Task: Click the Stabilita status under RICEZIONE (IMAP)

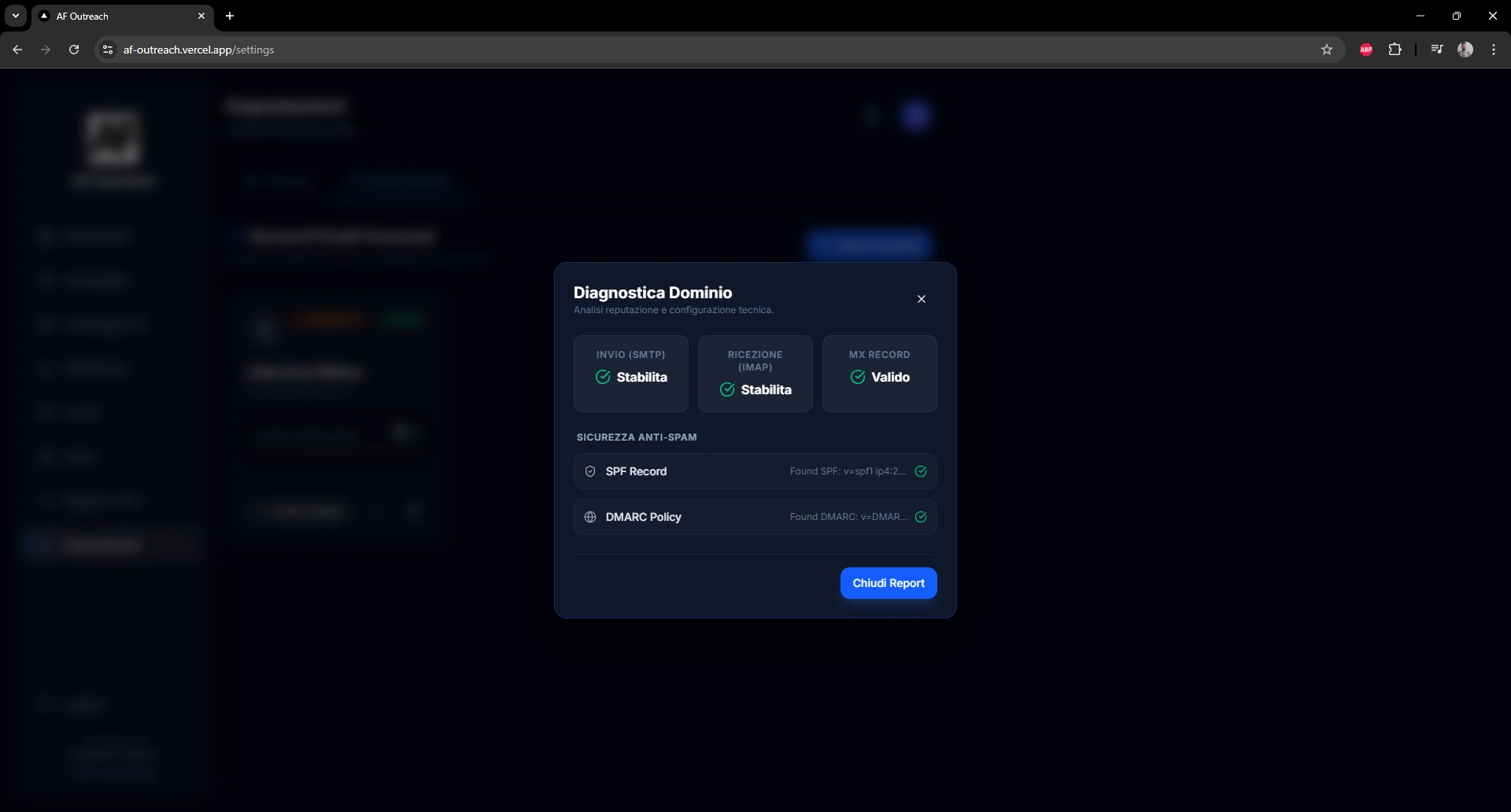Action: pyautogui.click(x=766, y=389)
